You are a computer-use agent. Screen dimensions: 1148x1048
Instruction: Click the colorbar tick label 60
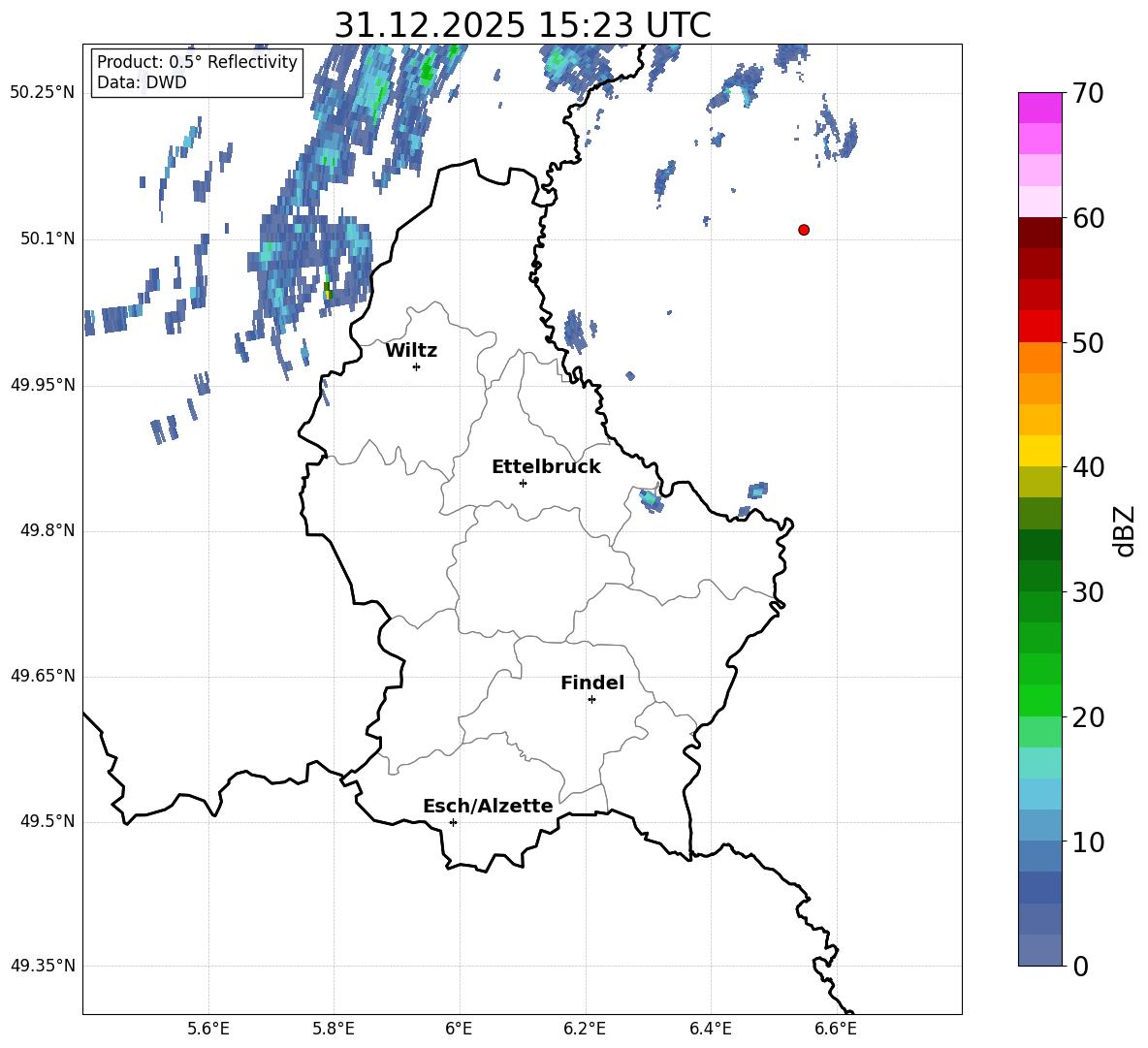1088,218
